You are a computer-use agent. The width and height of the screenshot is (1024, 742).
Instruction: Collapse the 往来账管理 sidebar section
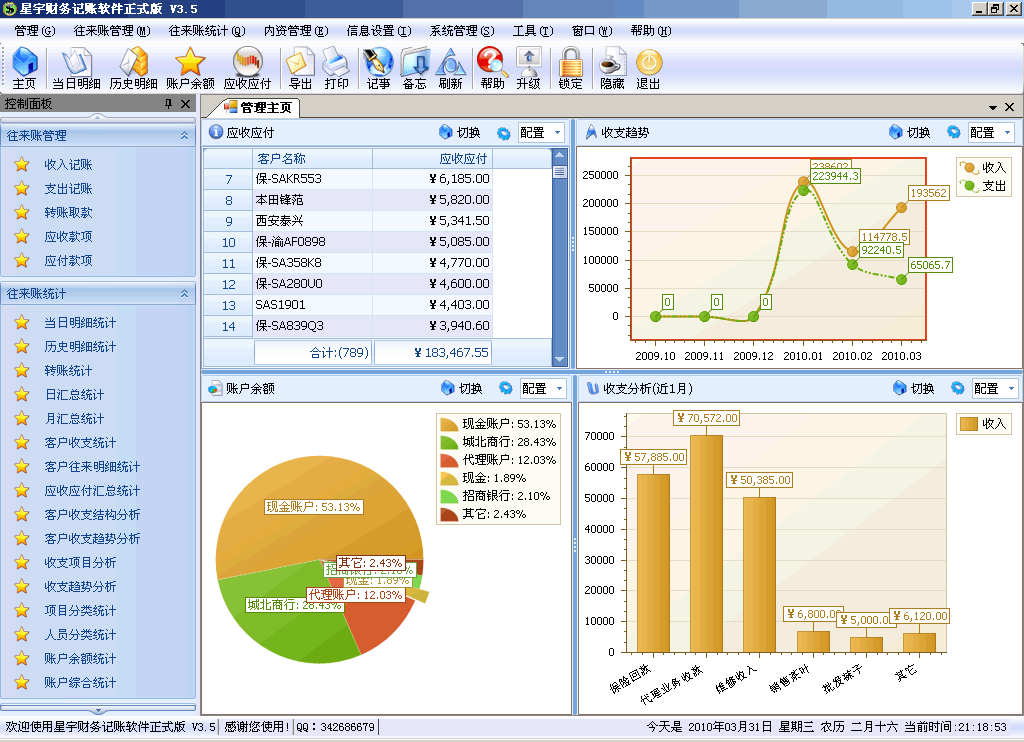click(x=184, y=136)
